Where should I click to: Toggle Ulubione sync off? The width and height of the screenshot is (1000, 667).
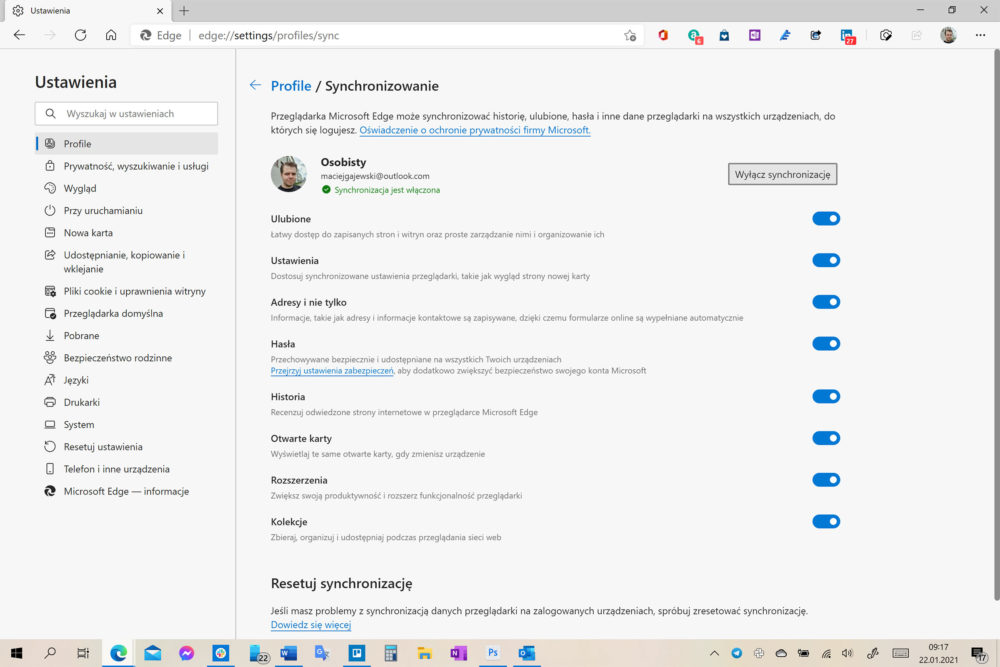pos(826,219)
